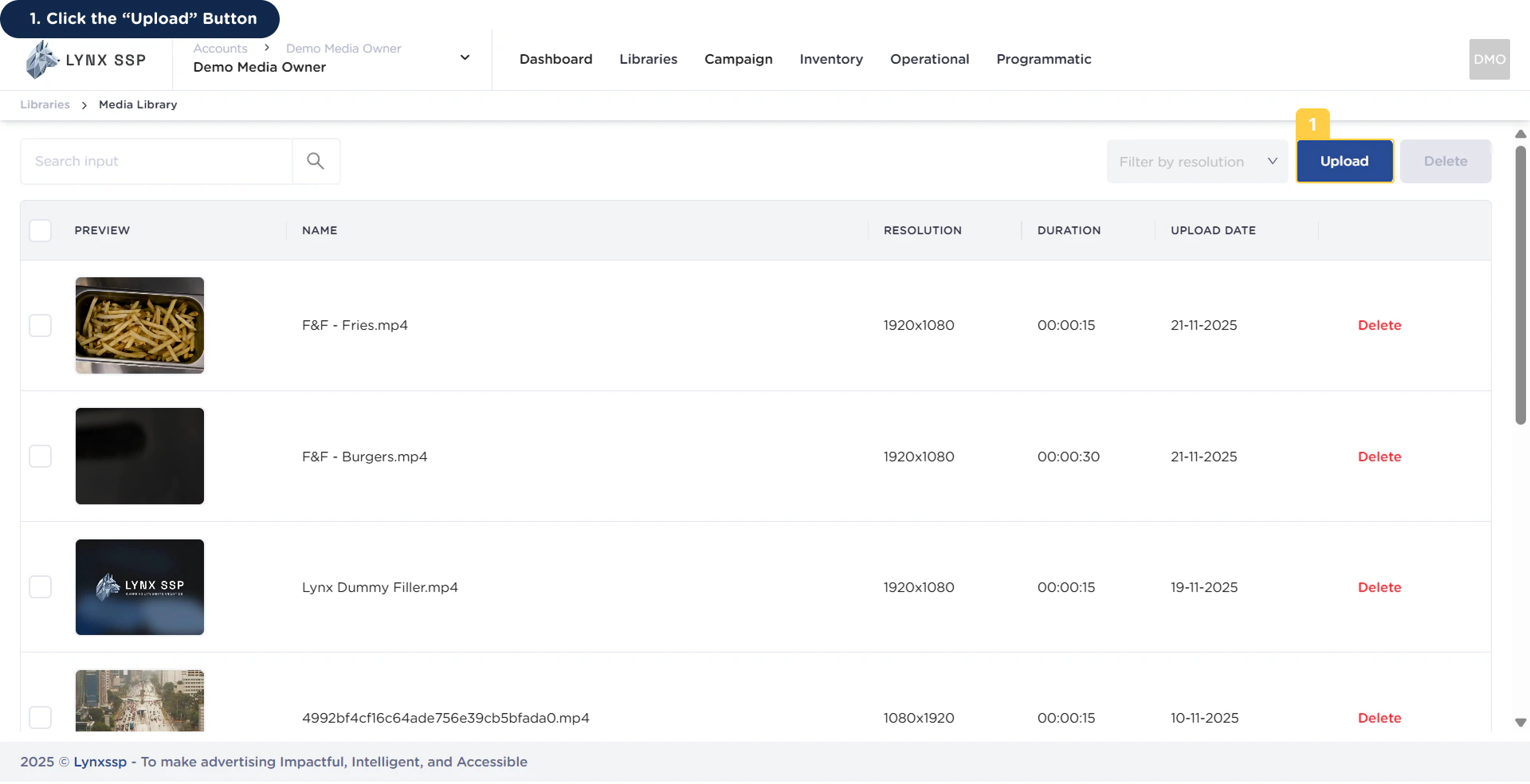Click the Demo Media Owner account name
This screenshot has width=1530, height=784.
click(x=260, y=67)
